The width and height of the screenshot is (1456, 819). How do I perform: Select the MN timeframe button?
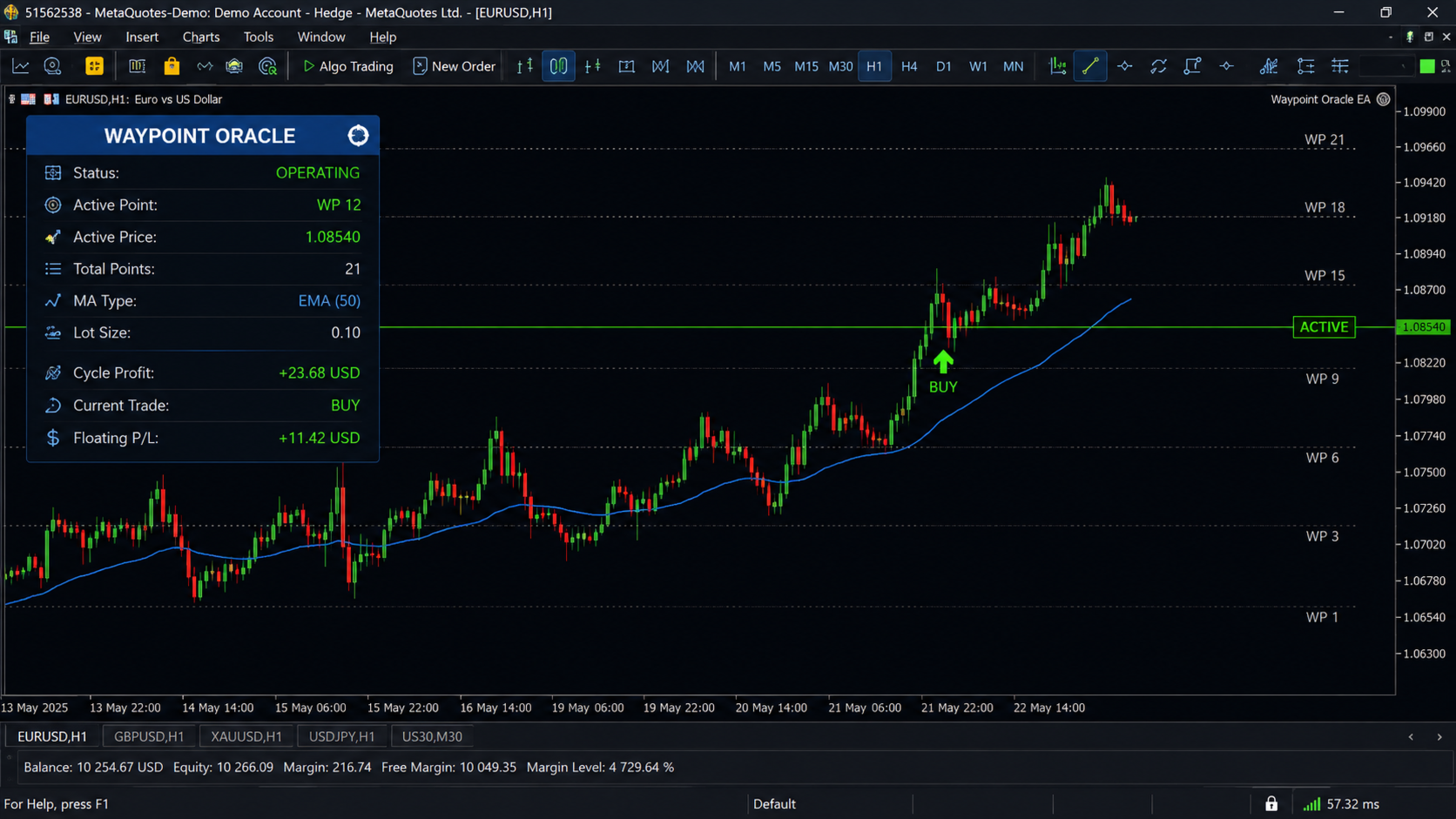click(x=1013, y=66)
